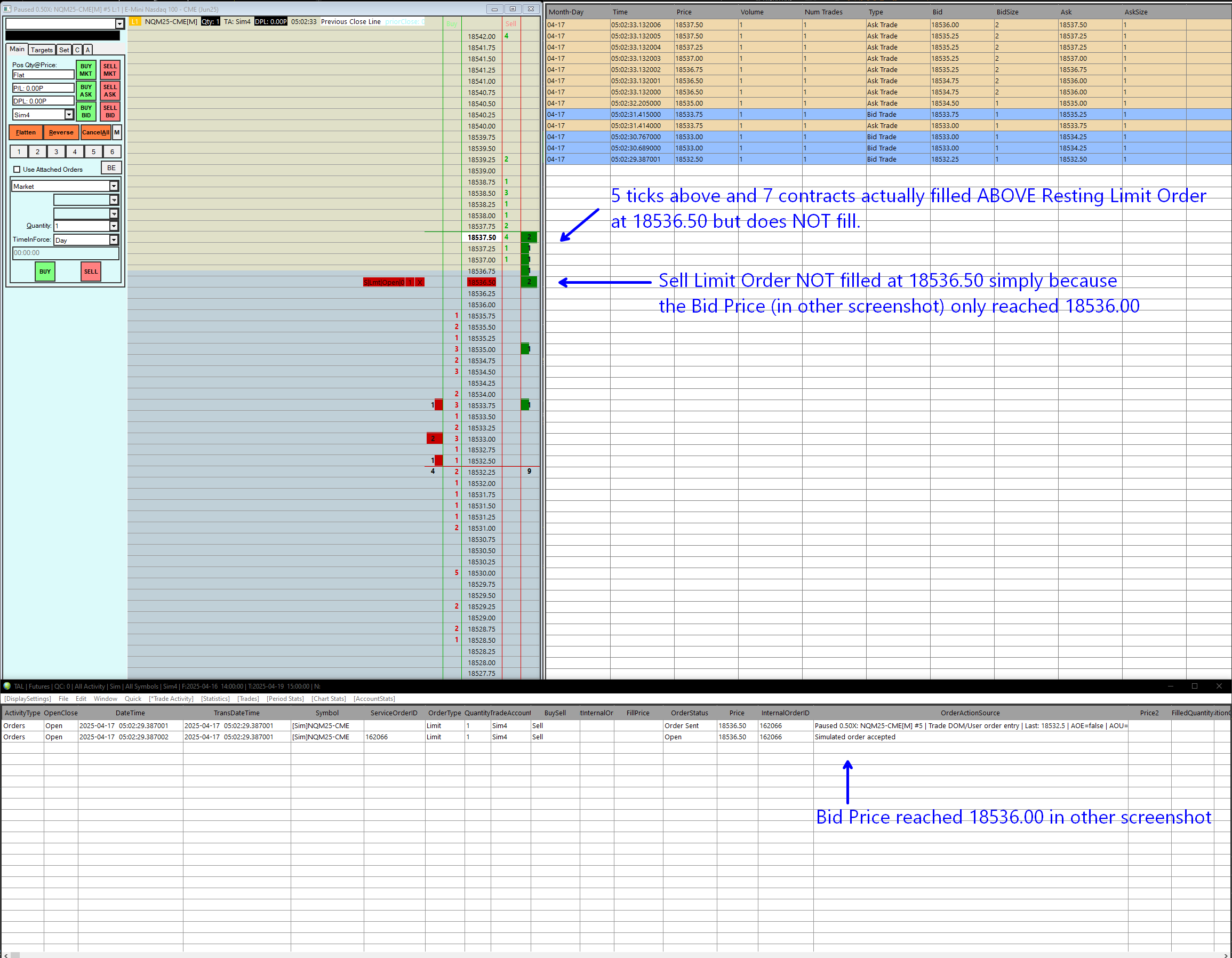The height and width of the screenshot is (958, 1232).
Task: Switch to the Targets tab
Action: 42,50
